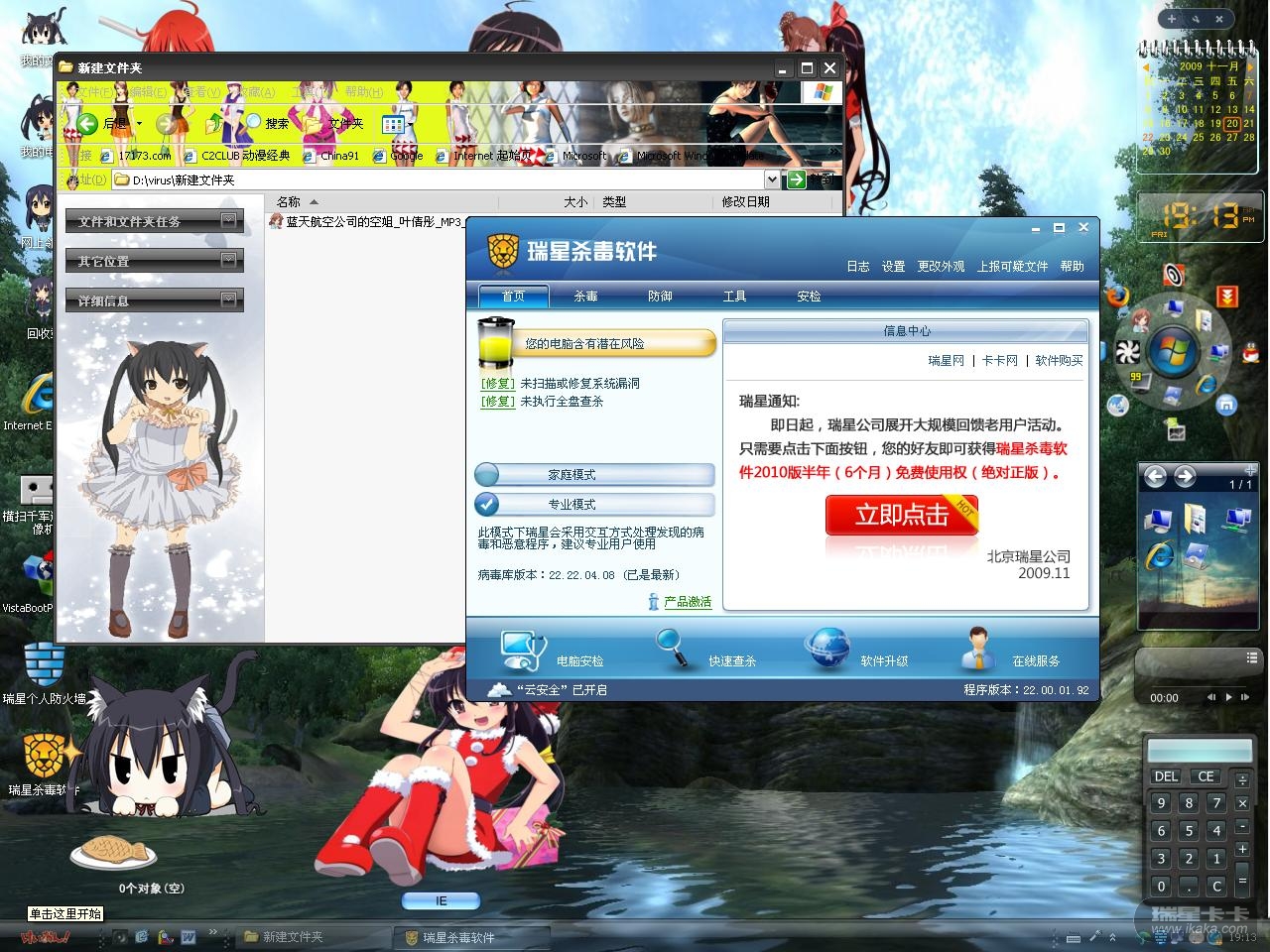Select 家庭模式 home mode

click(x=594, y=474)
